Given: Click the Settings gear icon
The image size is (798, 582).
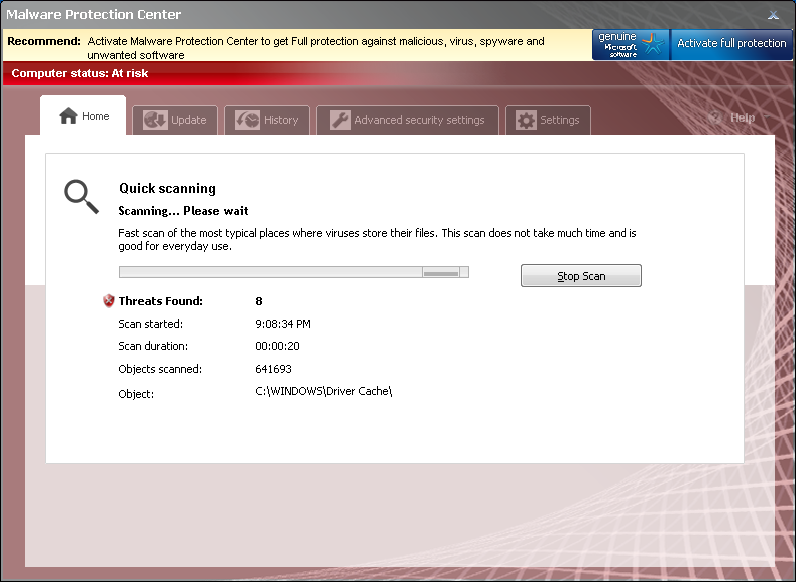Looking at the screenshot, I should [526, 120].
